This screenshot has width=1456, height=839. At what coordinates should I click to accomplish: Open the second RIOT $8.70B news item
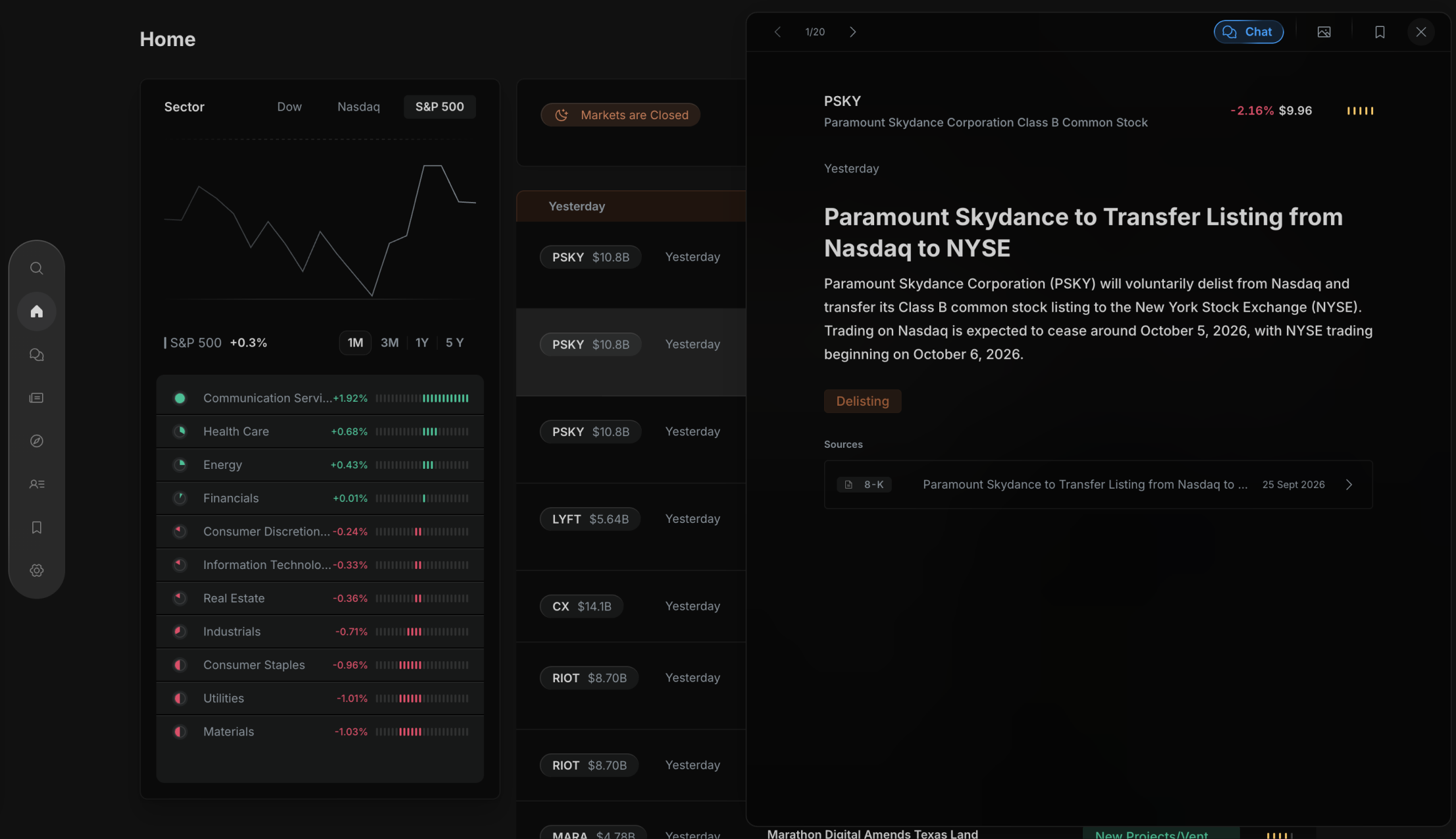[631, 765]
